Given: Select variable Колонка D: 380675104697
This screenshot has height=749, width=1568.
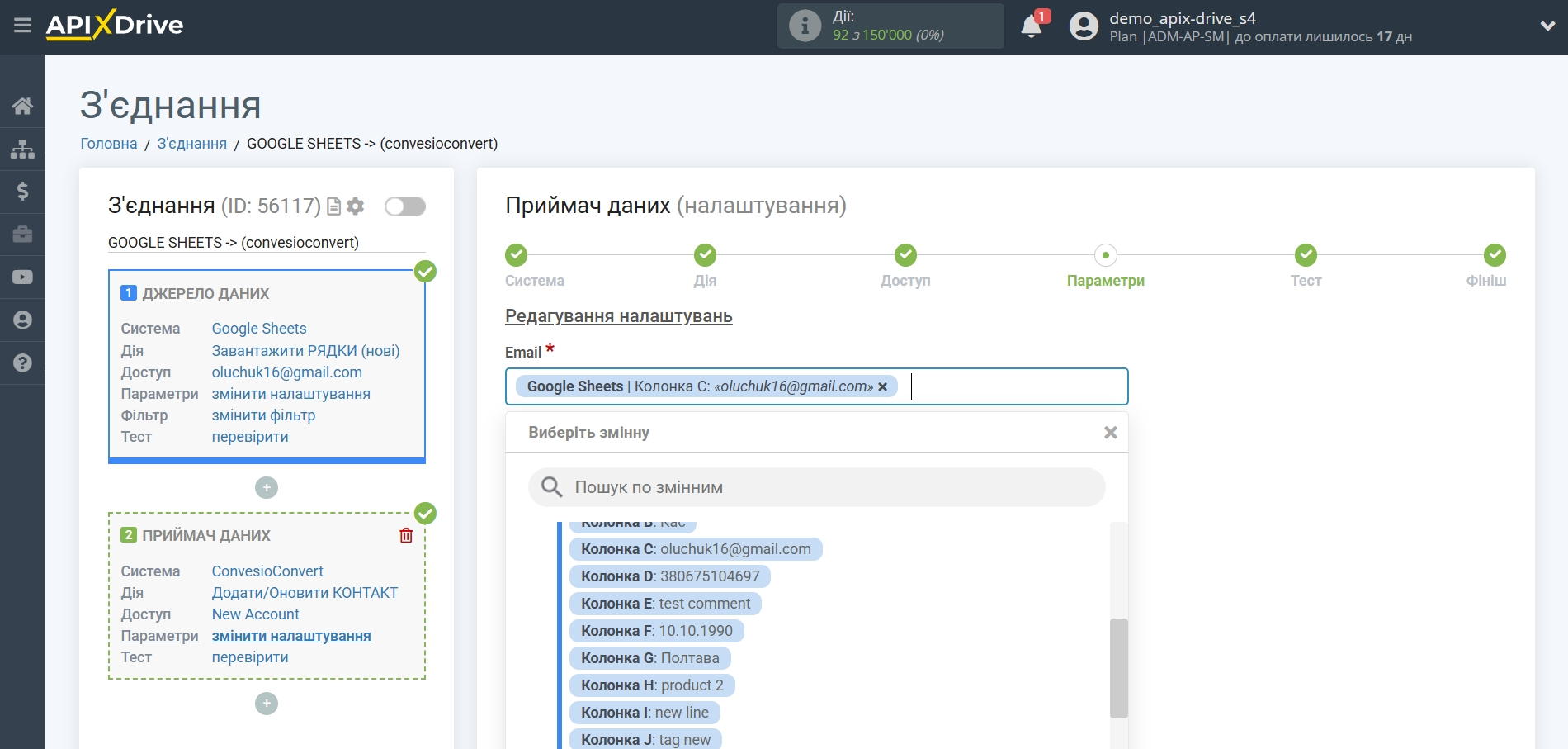Looking at the screenshot, I should [x=669, y=576].
